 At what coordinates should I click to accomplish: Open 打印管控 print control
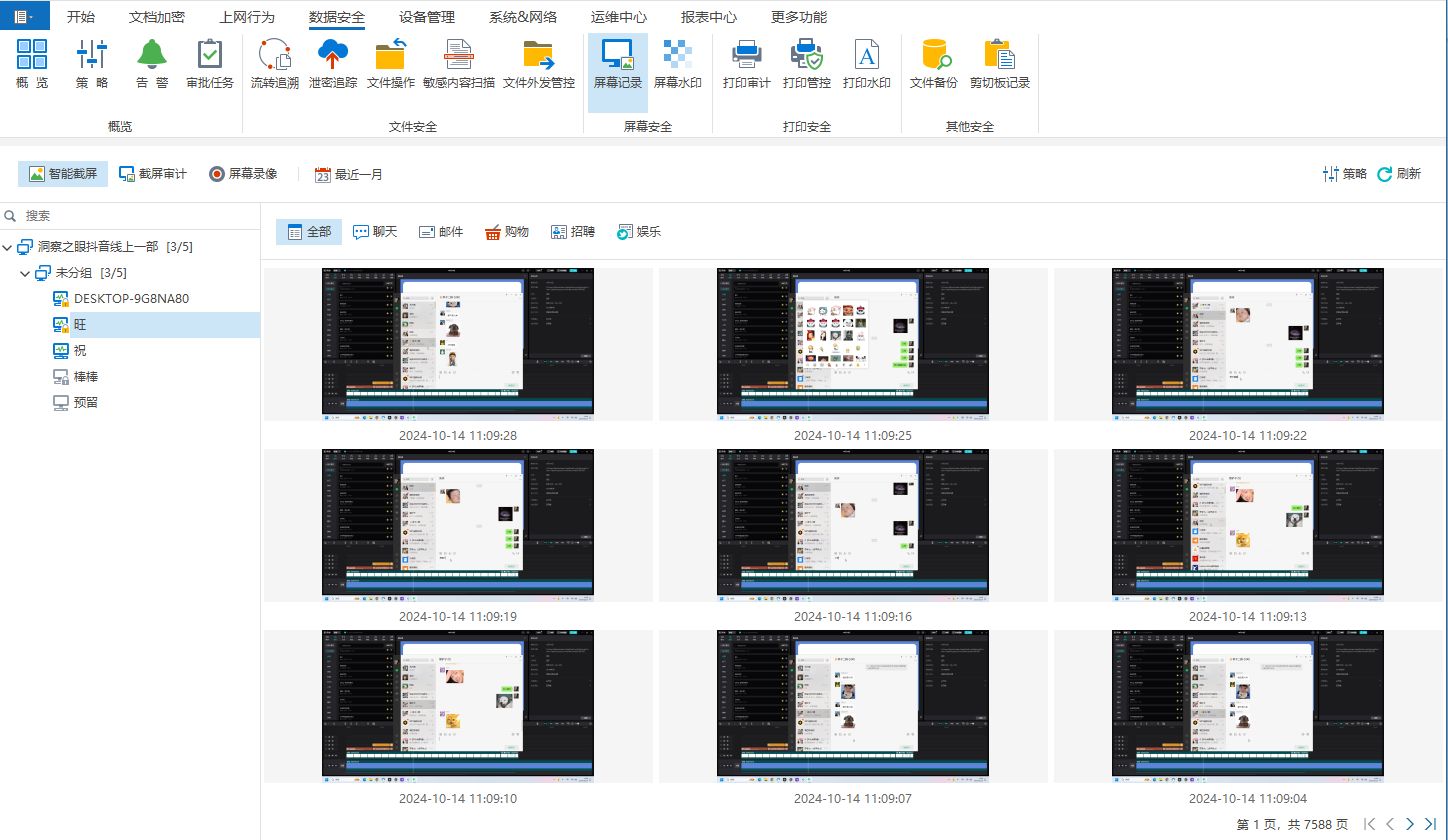pyautogui.click(x=807, y=66)
